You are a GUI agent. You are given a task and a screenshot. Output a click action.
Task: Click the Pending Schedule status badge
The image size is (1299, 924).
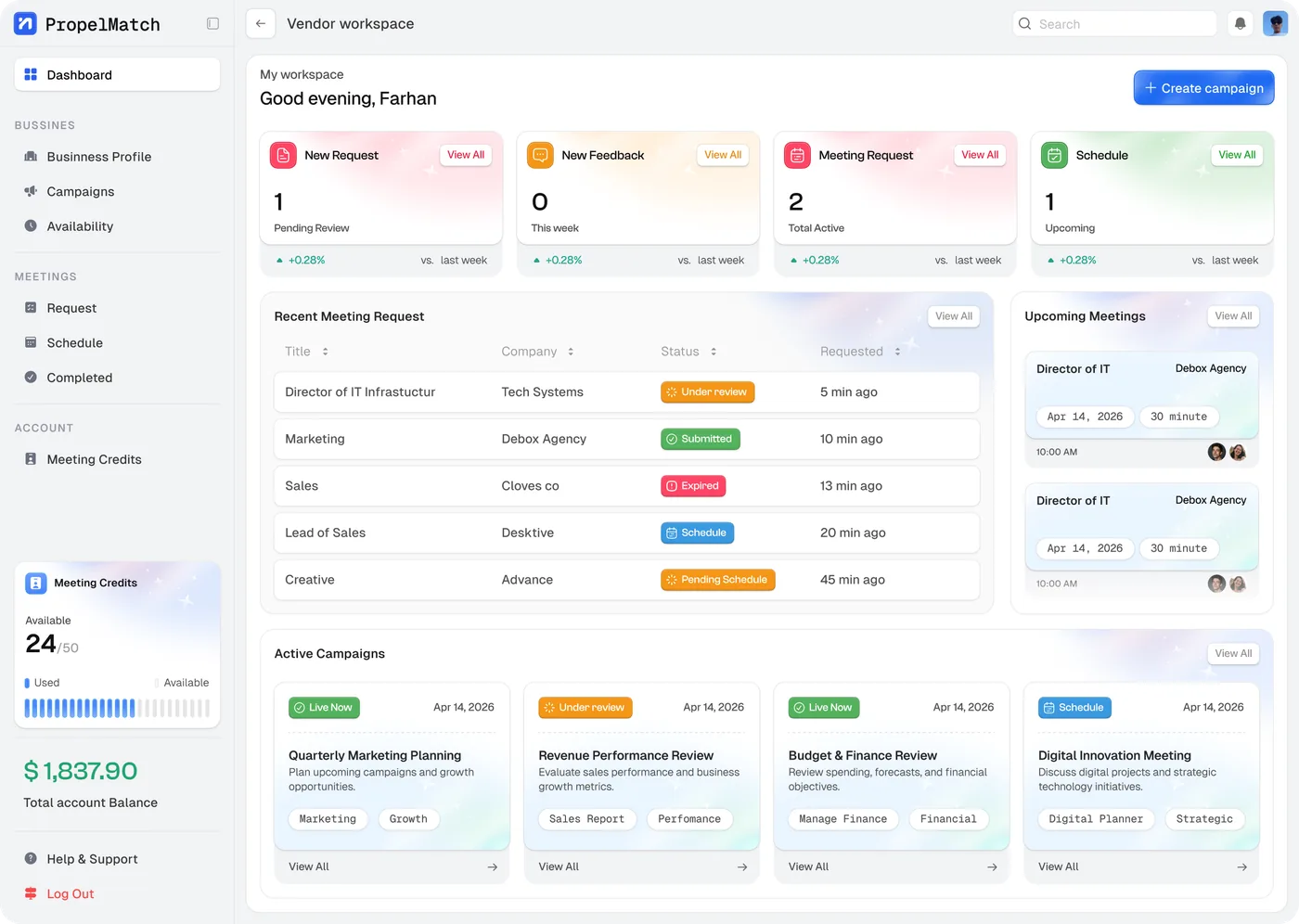coord(718,580)
